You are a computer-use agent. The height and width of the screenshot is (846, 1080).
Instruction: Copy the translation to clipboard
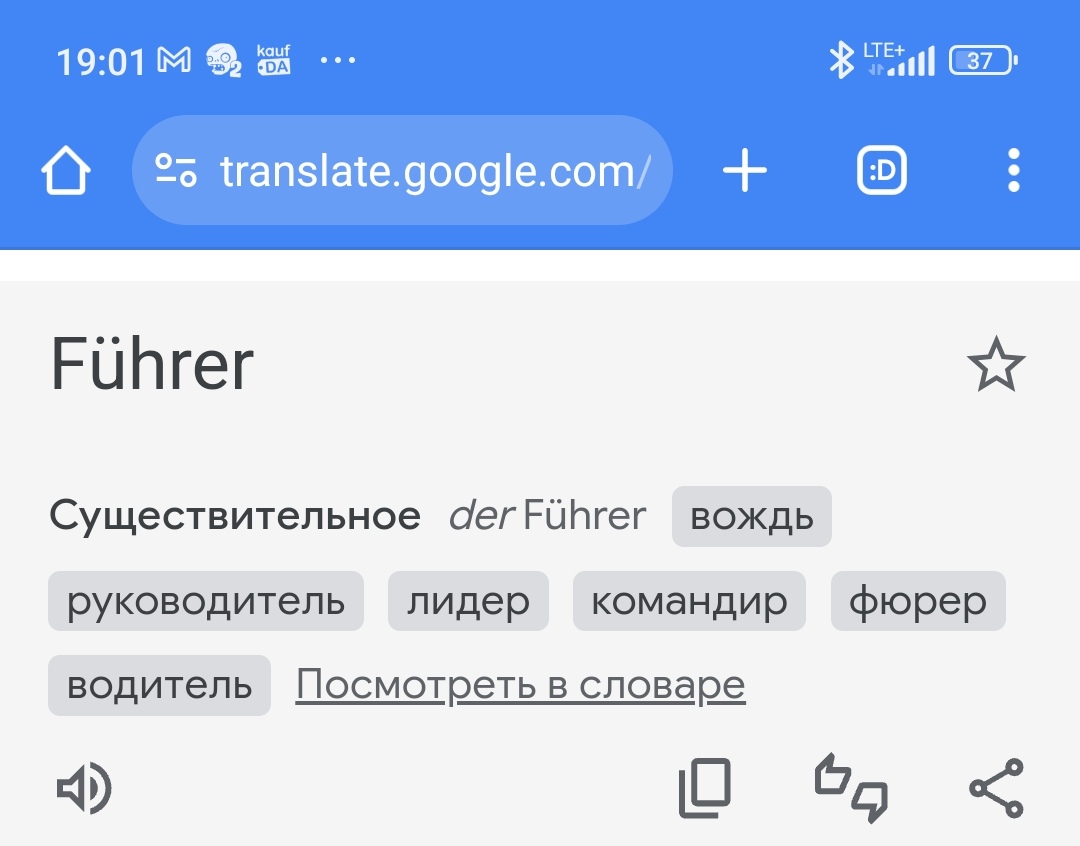tap(705, 789)
